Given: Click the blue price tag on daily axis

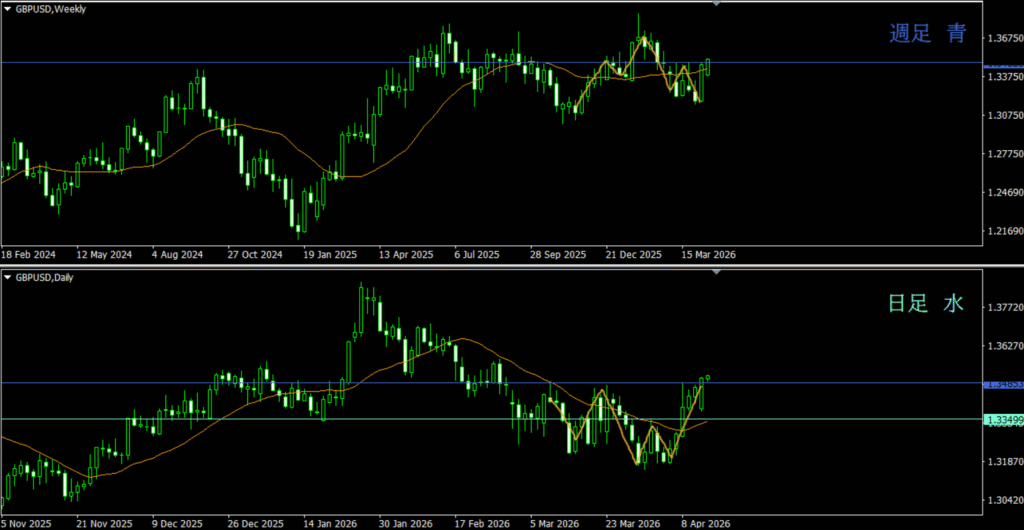Looking at the screenshot, I should click(1002, 384).
